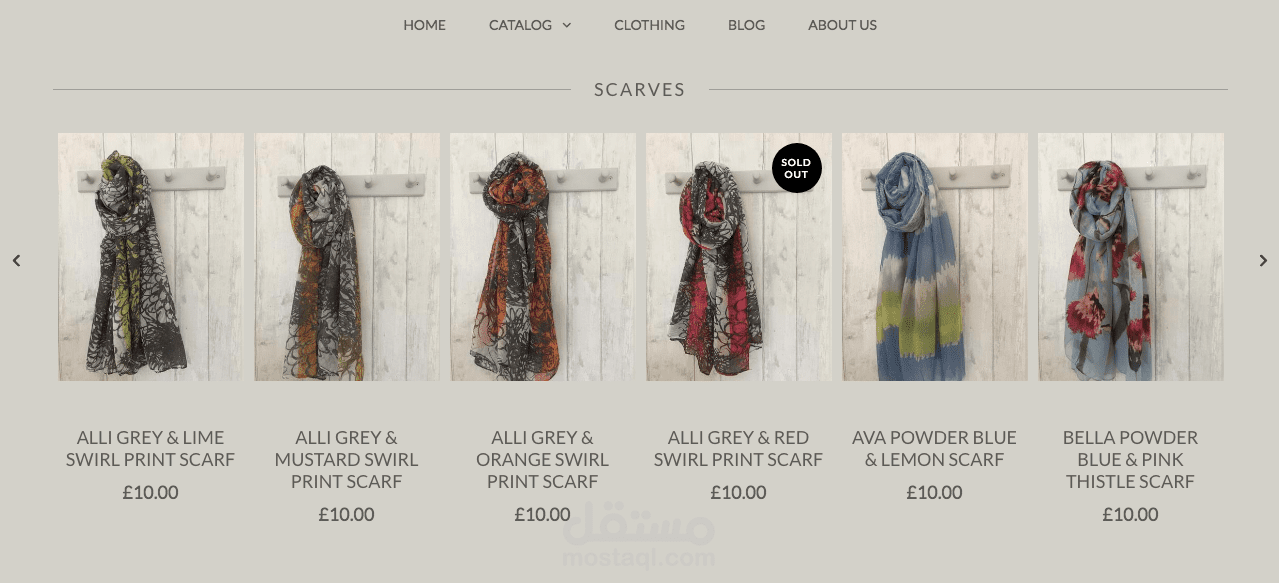The width and height of the screenshot is (1279, 583).
Task: Click the Sold Out badge
Action: (797, 168)
